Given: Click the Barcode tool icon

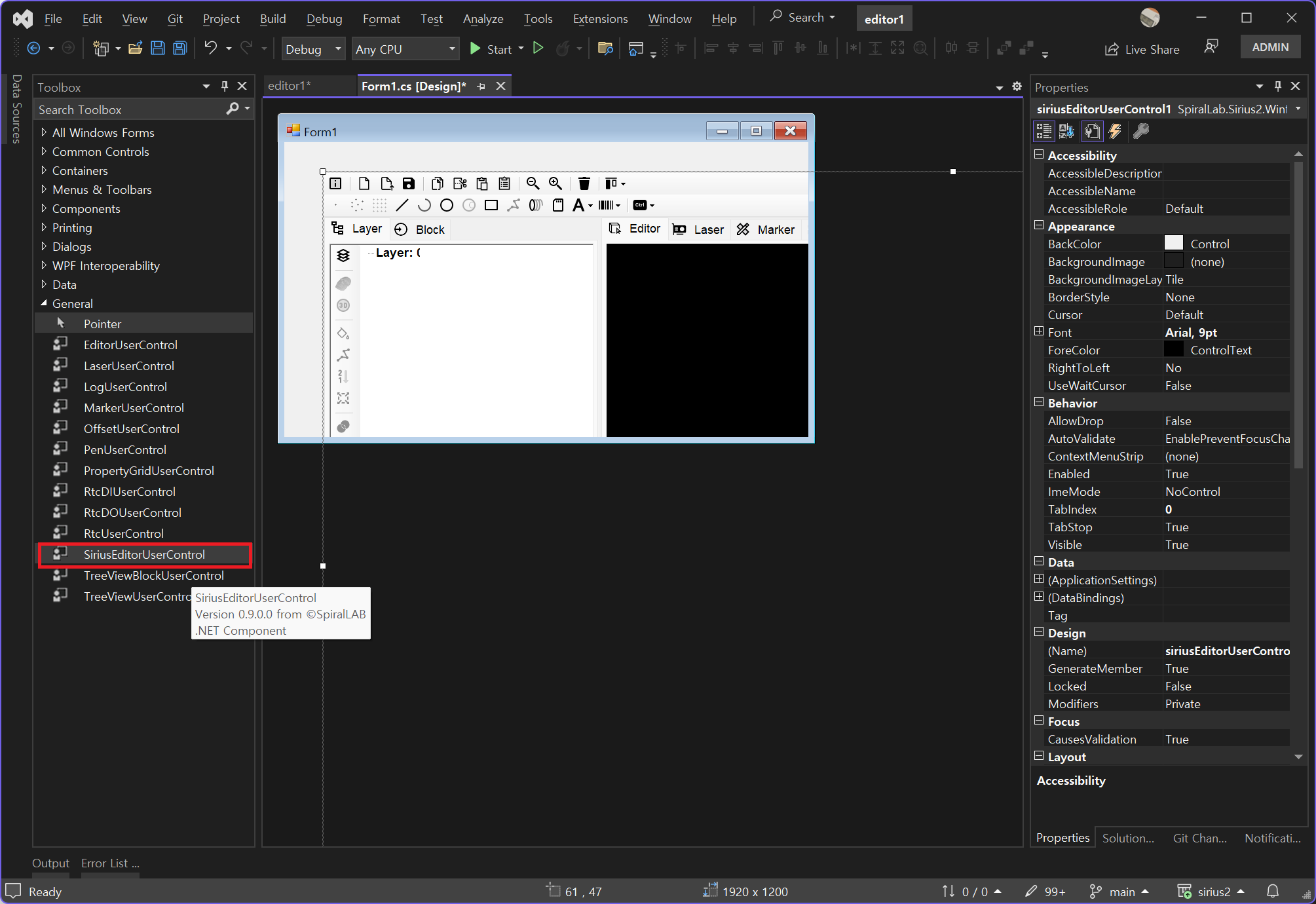Looking at the screenshot, I should [606, 205].
